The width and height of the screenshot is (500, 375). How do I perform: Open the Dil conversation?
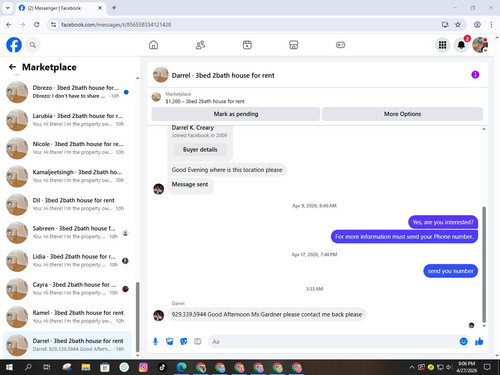(x=67, y=204)
